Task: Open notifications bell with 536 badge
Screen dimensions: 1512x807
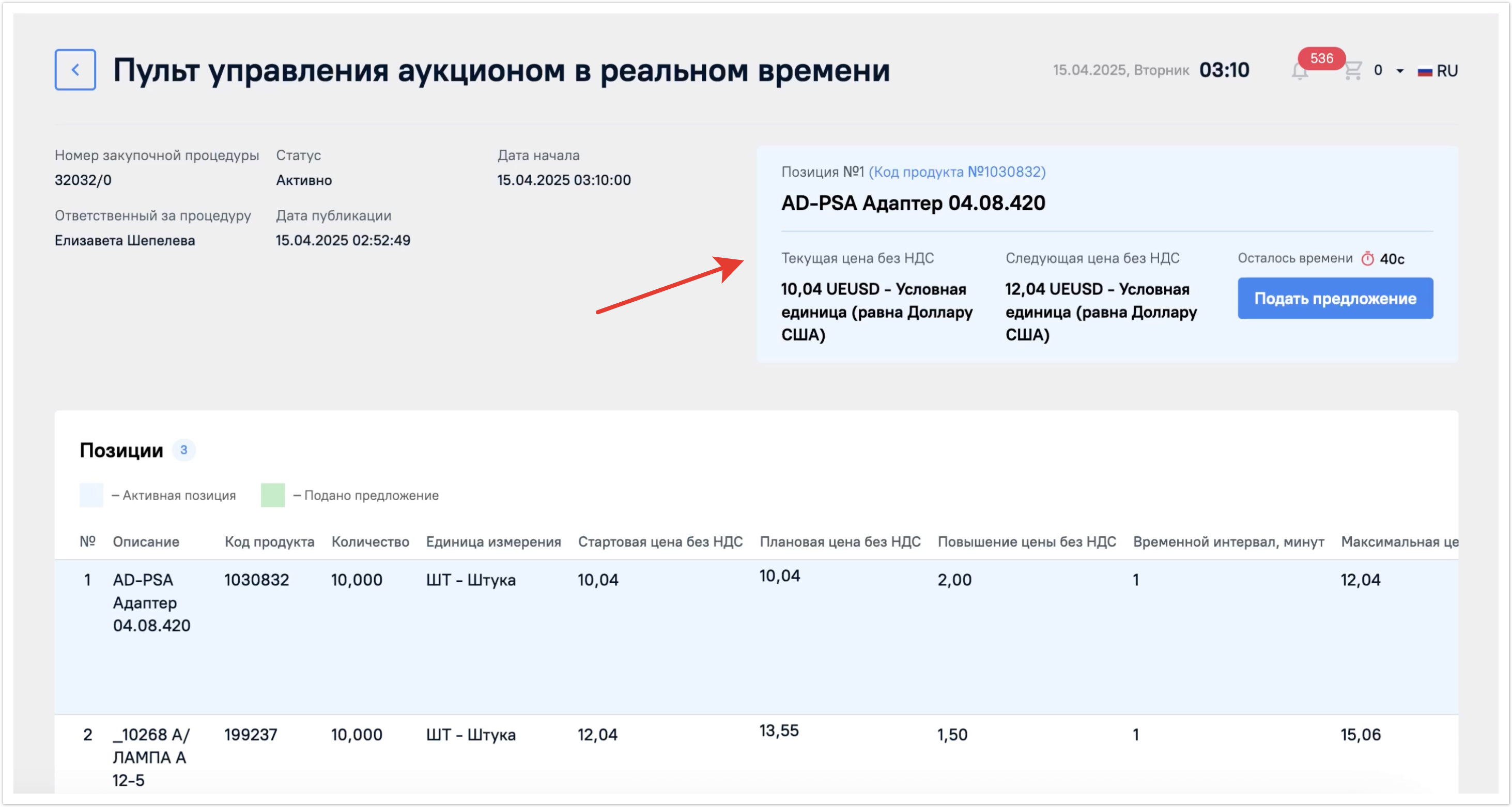Action: 1300,72
